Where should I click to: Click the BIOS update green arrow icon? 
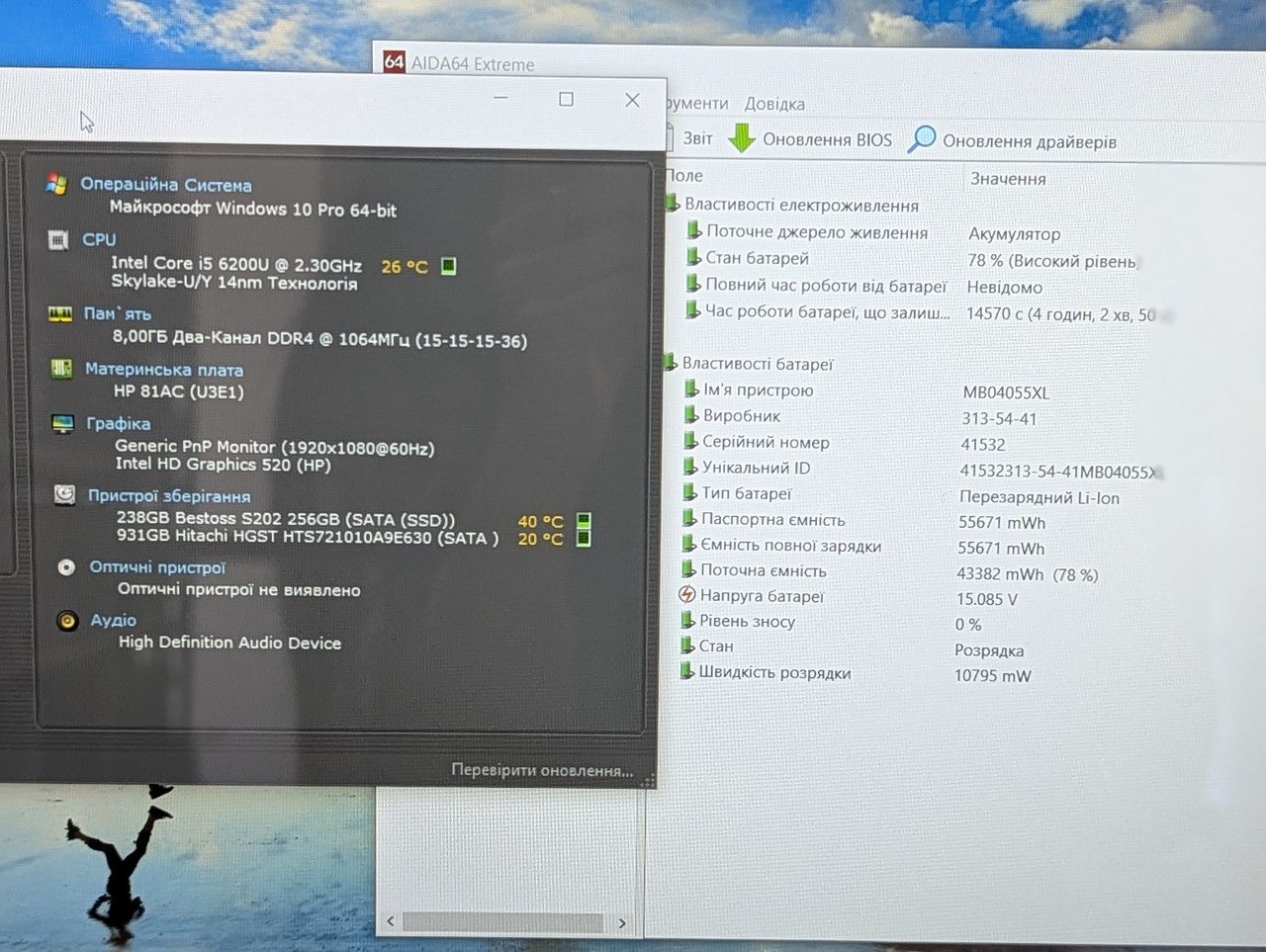coord(742,138)
